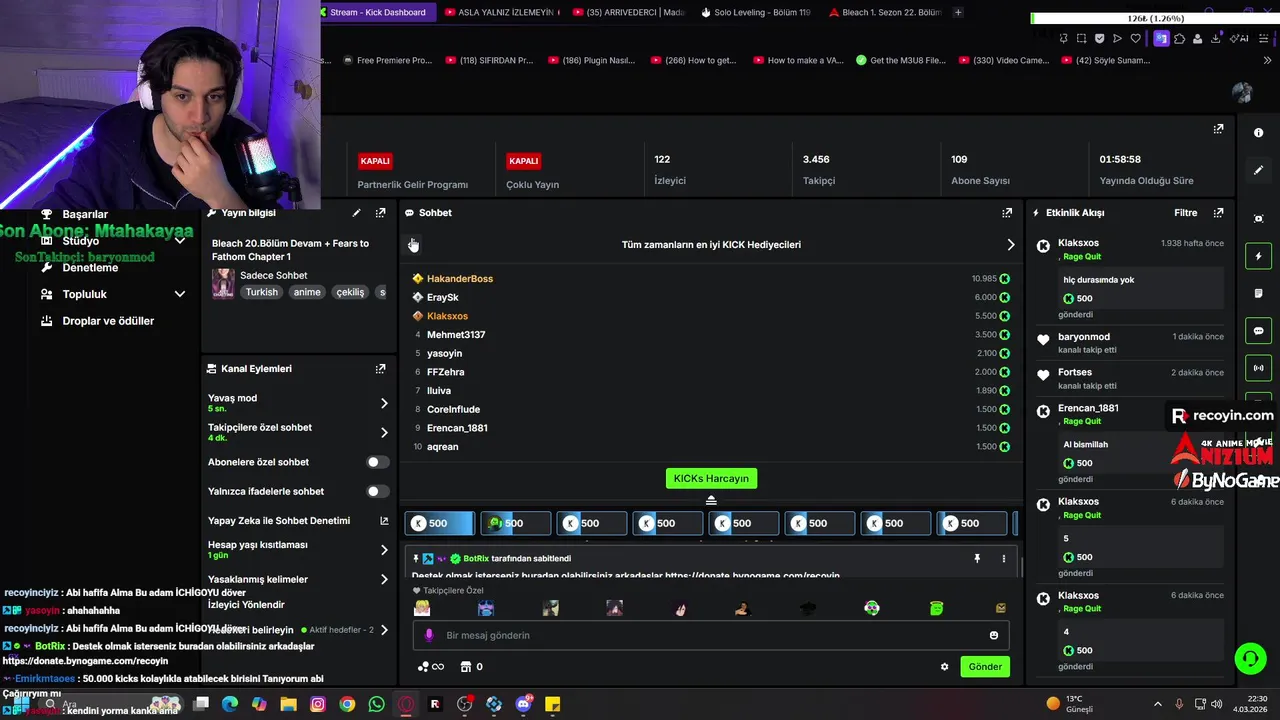Unpin the BotRix pinned message
Screen dimensions: 1280x720
977,559
